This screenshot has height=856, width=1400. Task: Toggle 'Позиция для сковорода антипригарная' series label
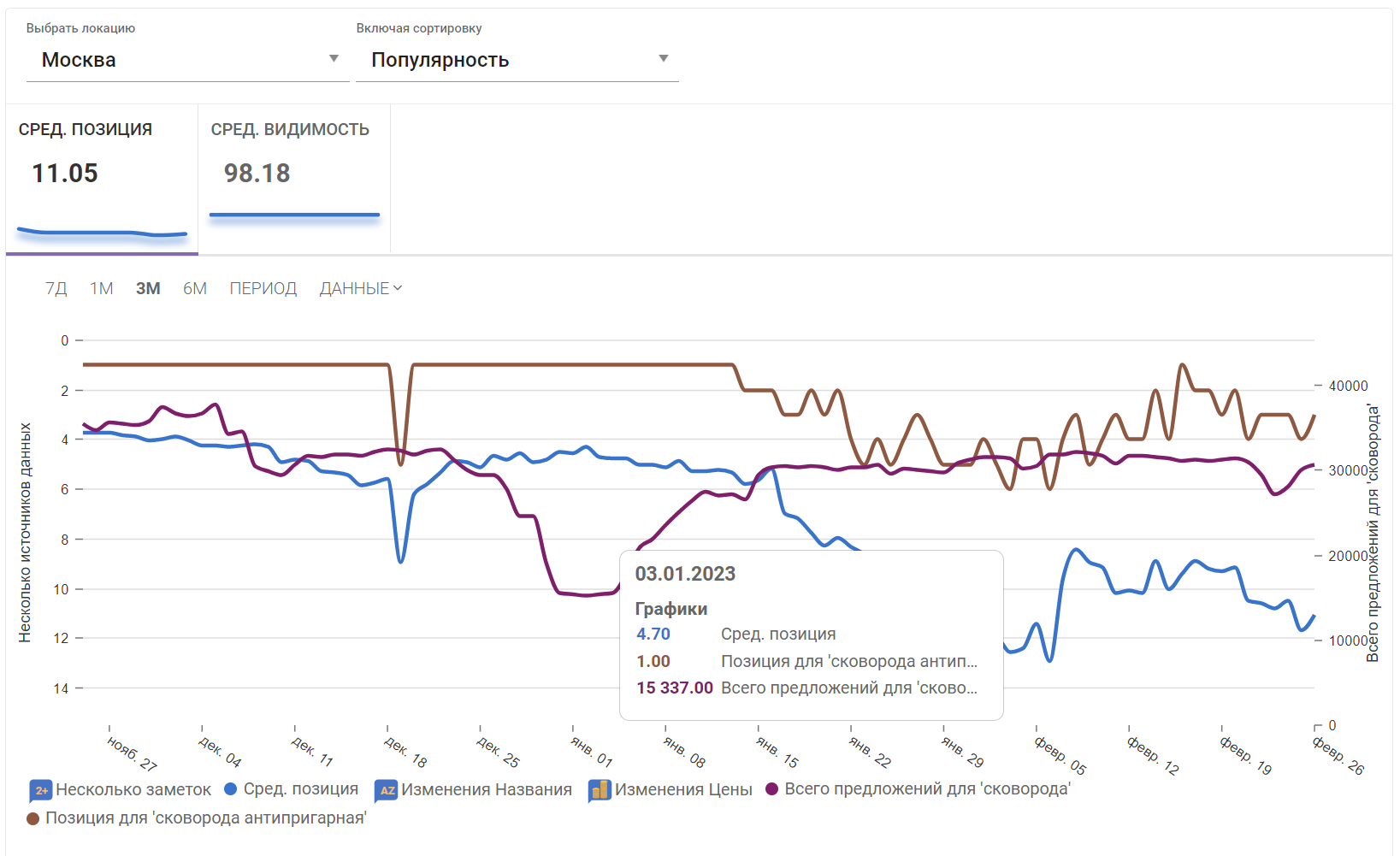click(205, 818)
